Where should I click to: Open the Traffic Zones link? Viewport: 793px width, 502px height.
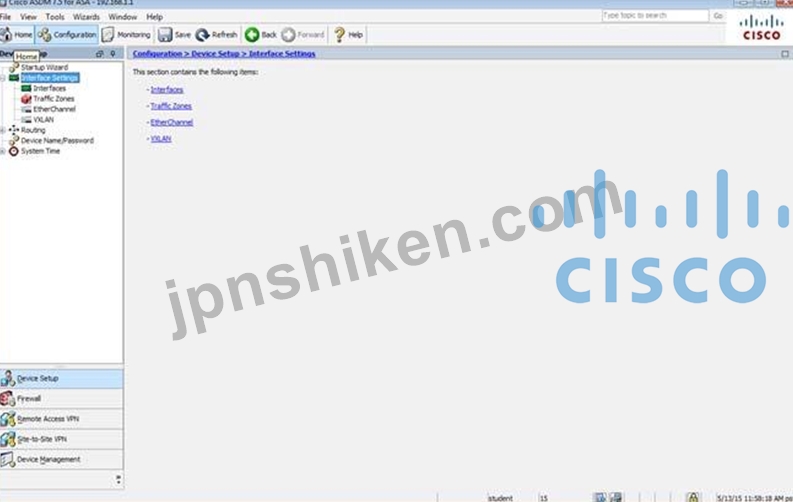pyautogui.click(x=171, y=106)
